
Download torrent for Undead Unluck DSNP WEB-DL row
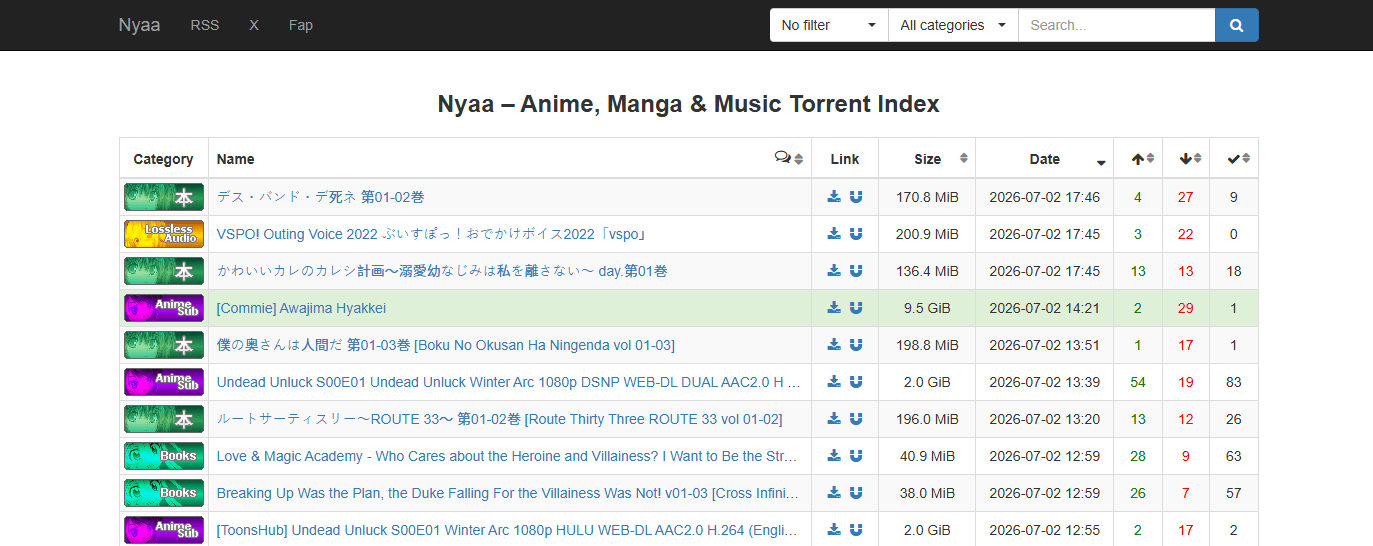[x=834, y=382]
